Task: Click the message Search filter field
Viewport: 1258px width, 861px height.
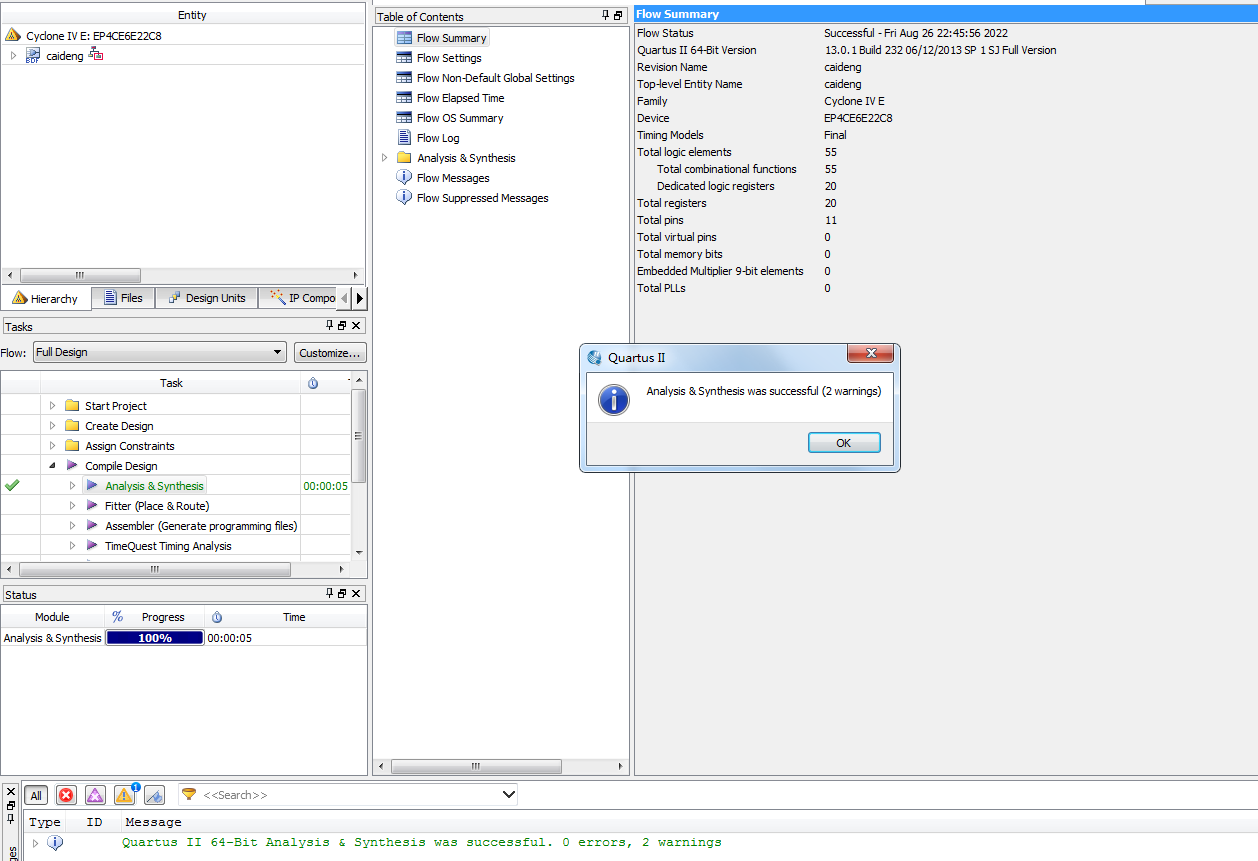Action: [x=350, y=795]
